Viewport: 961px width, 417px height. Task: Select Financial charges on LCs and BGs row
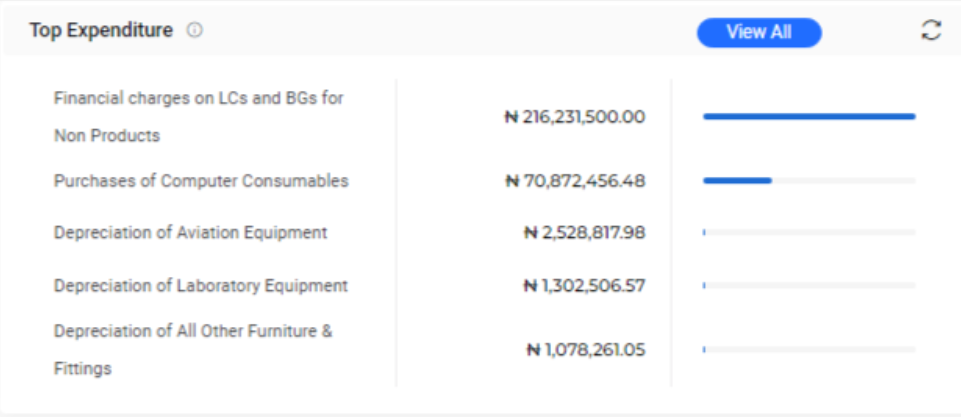point(199,117)
